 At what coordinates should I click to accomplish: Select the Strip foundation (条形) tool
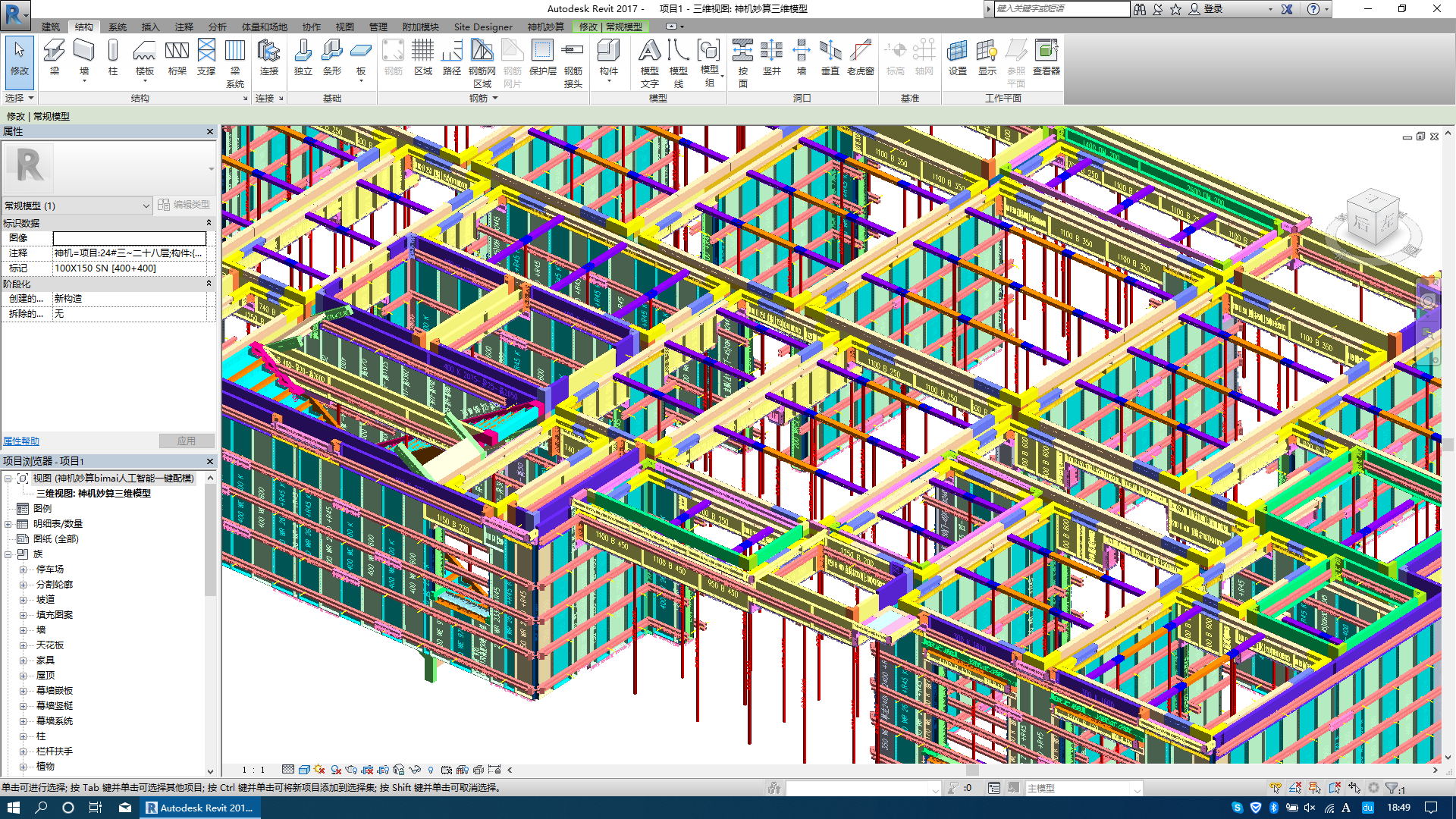[x=332, y=58]
